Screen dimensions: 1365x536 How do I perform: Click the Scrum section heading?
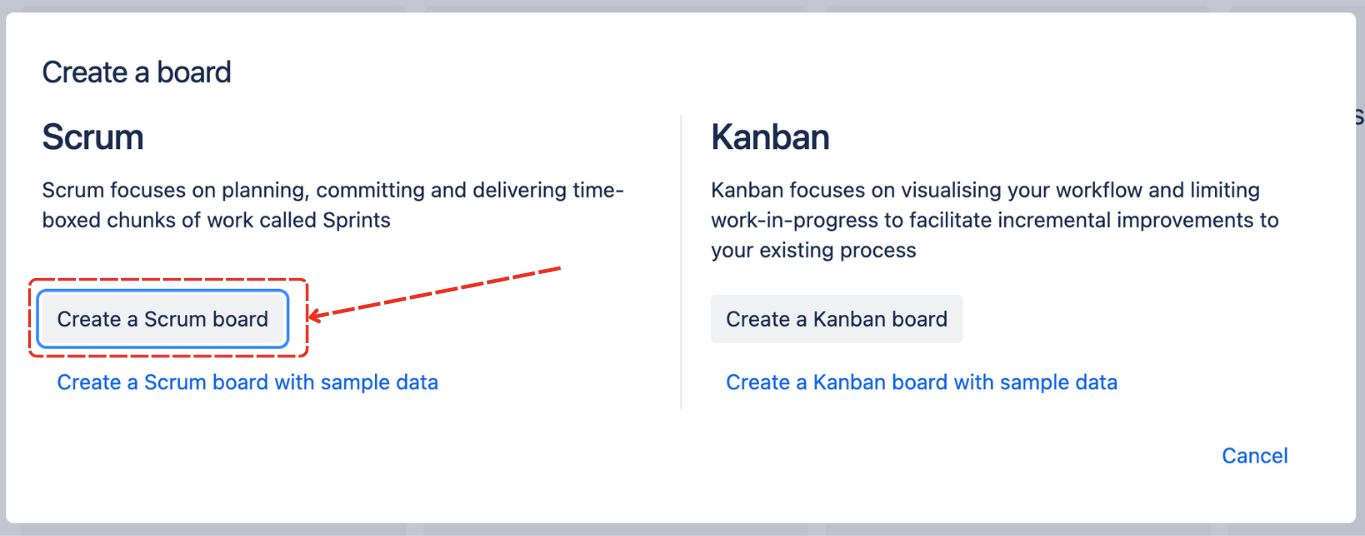[93, 137]
